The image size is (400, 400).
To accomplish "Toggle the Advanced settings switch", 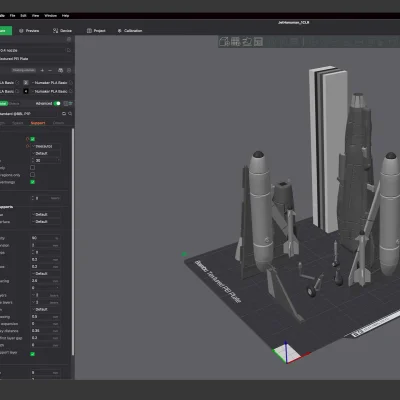I will (x=57, y=103).
